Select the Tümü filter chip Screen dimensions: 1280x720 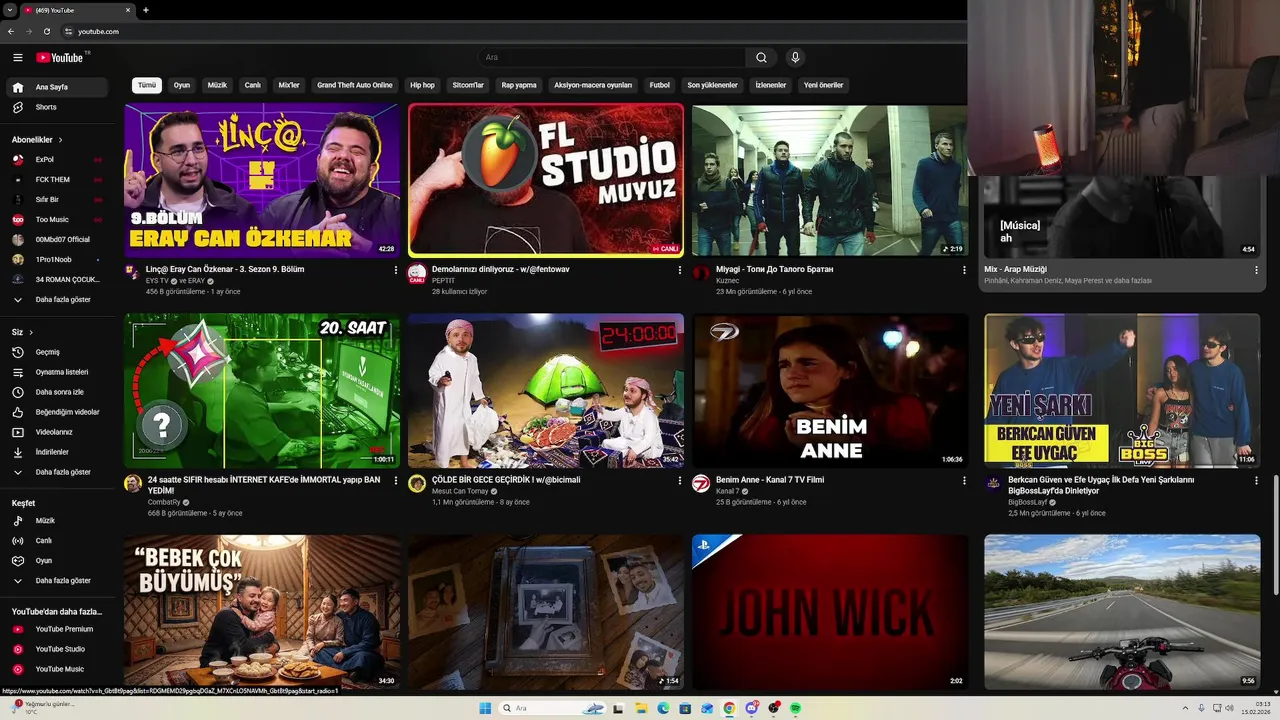point(147,85)
